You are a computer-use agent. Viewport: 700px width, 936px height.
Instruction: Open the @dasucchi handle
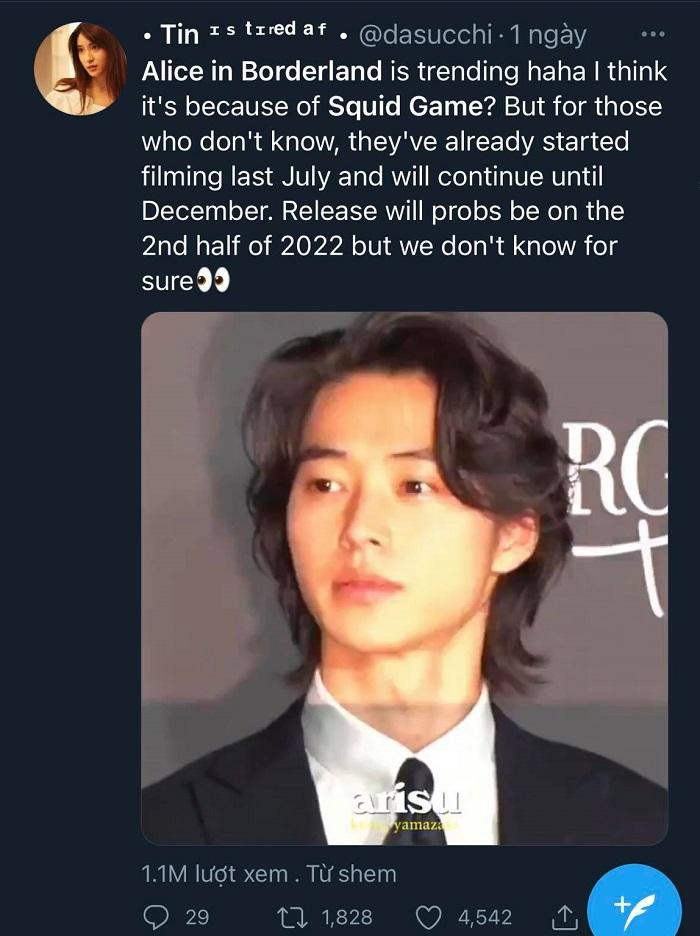[424, 35]
